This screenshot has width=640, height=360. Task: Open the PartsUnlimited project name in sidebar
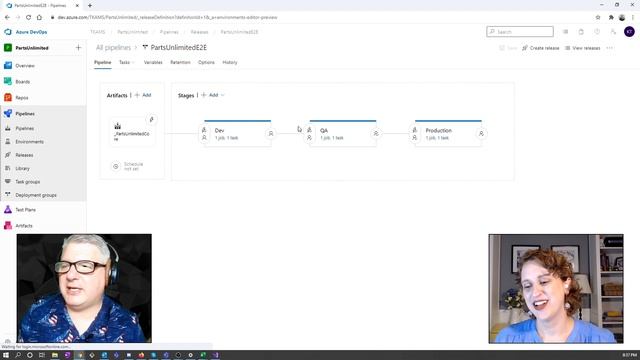click(32, 48)
